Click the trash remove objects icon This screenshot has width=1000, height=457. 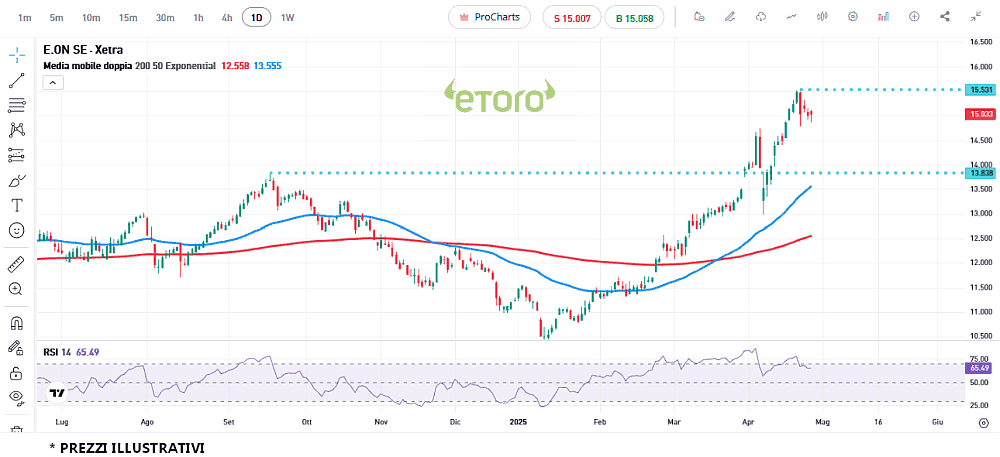17,429
